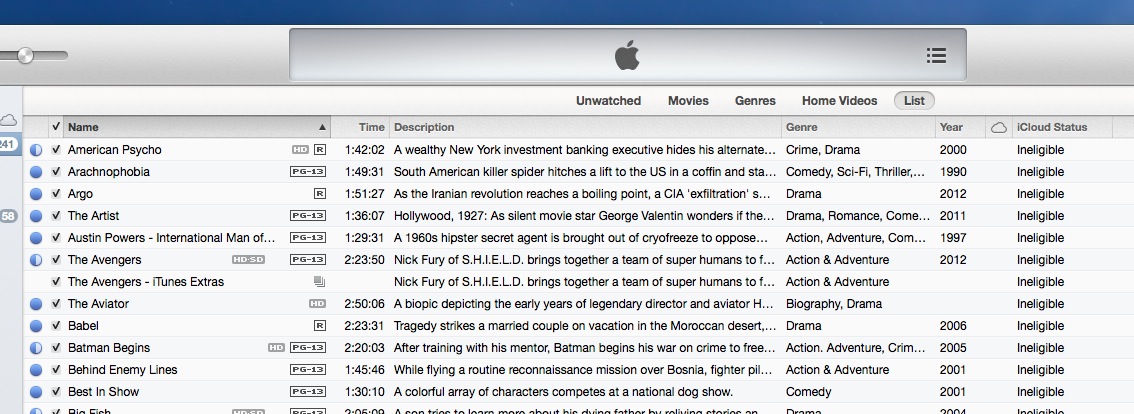Click the unwatched dot for The Aviator
The image size is (1134, 414).
point(36,304)
